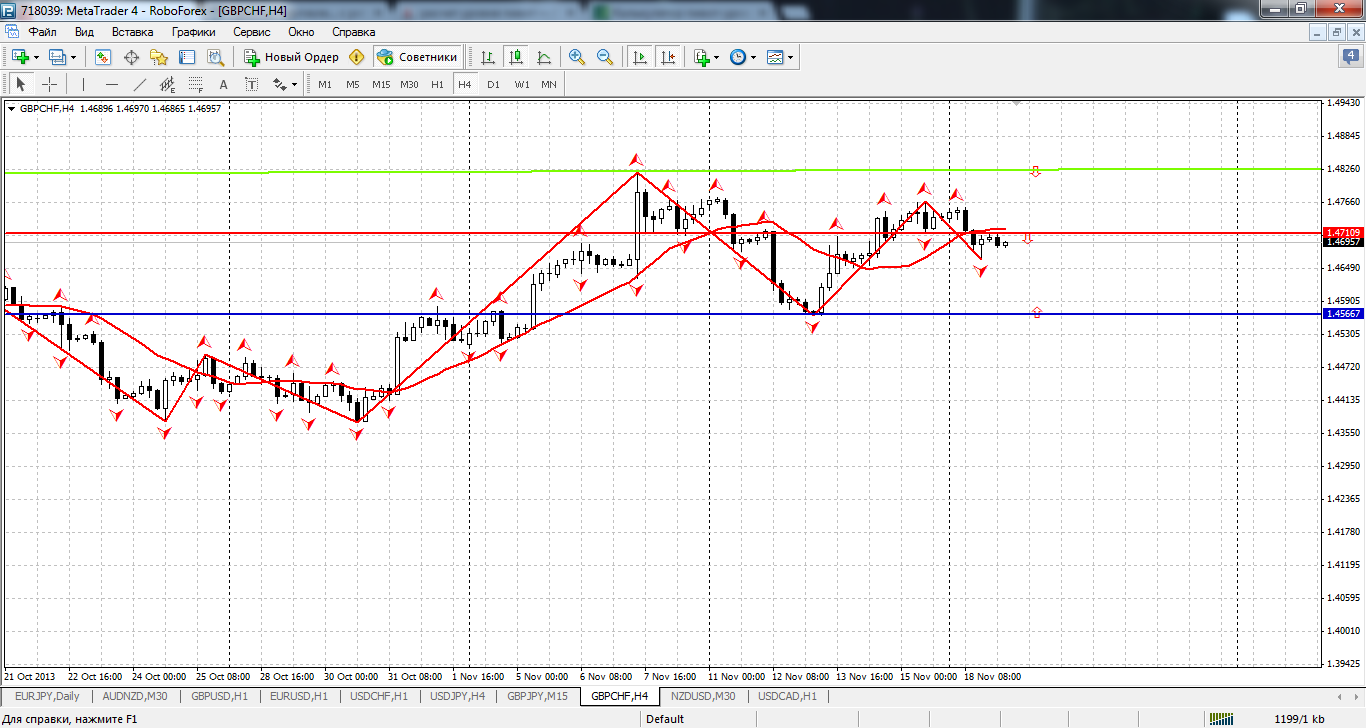Expand the Indicators dropdown arrow
The image size is (1366, 728).
pos(716,57)
